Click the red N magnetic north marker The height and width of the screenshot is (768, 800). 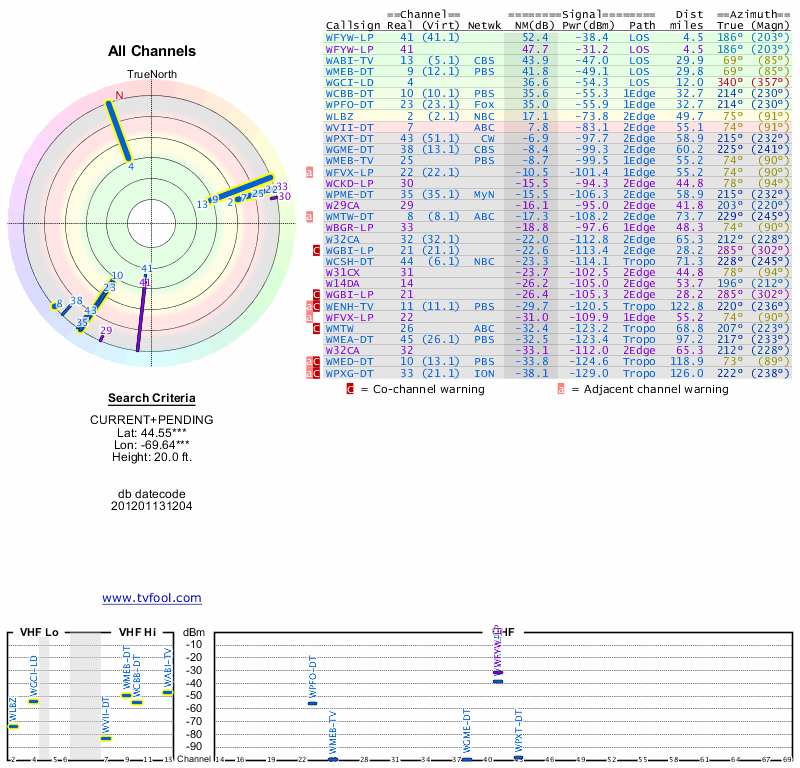tap(119, 96)
